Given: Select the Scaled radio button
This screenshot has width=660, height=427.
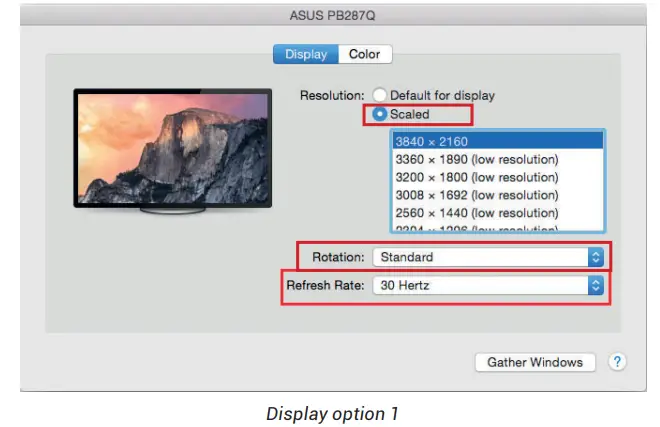Looking at the screenshot, I should [x=380, y=114].
